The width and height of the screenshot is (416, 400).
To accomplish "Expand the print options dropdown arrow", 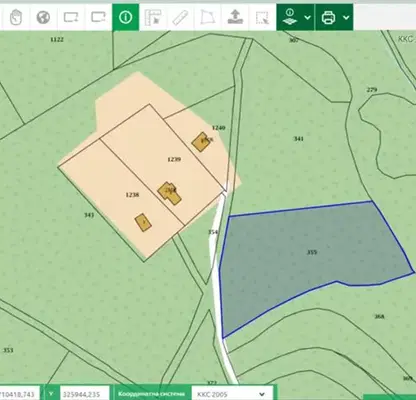I will coord(346,17).
